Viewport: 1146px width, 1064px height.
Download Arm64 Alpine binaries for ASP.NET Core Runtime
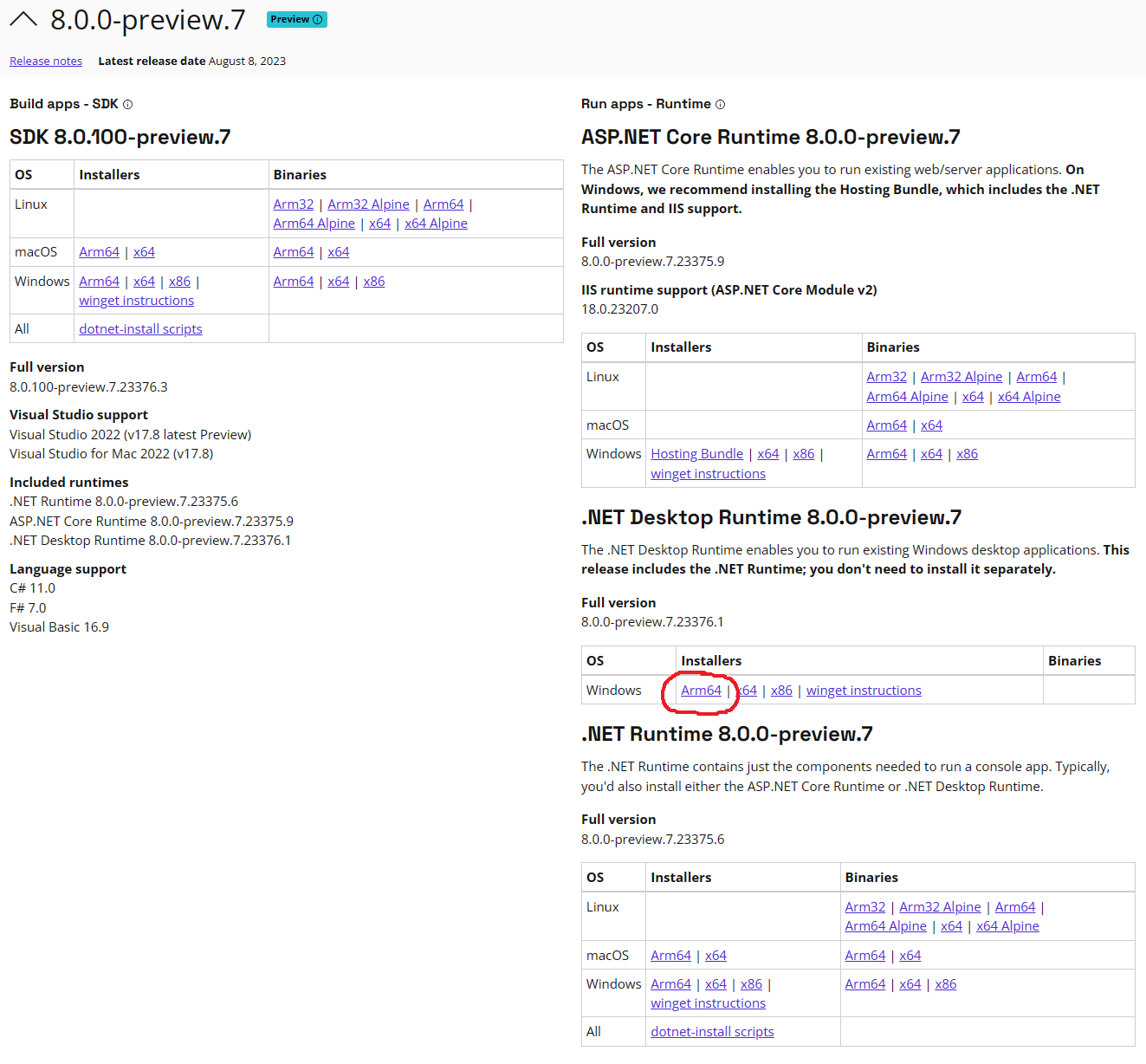907,396
